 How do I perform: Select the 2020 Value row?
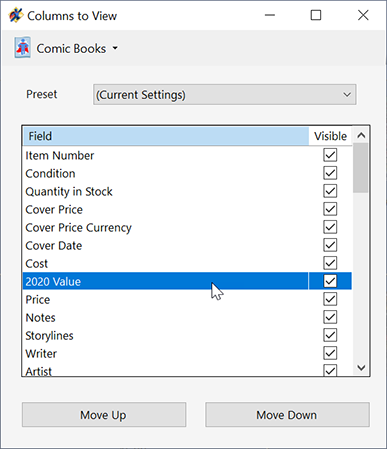point(187,281)
